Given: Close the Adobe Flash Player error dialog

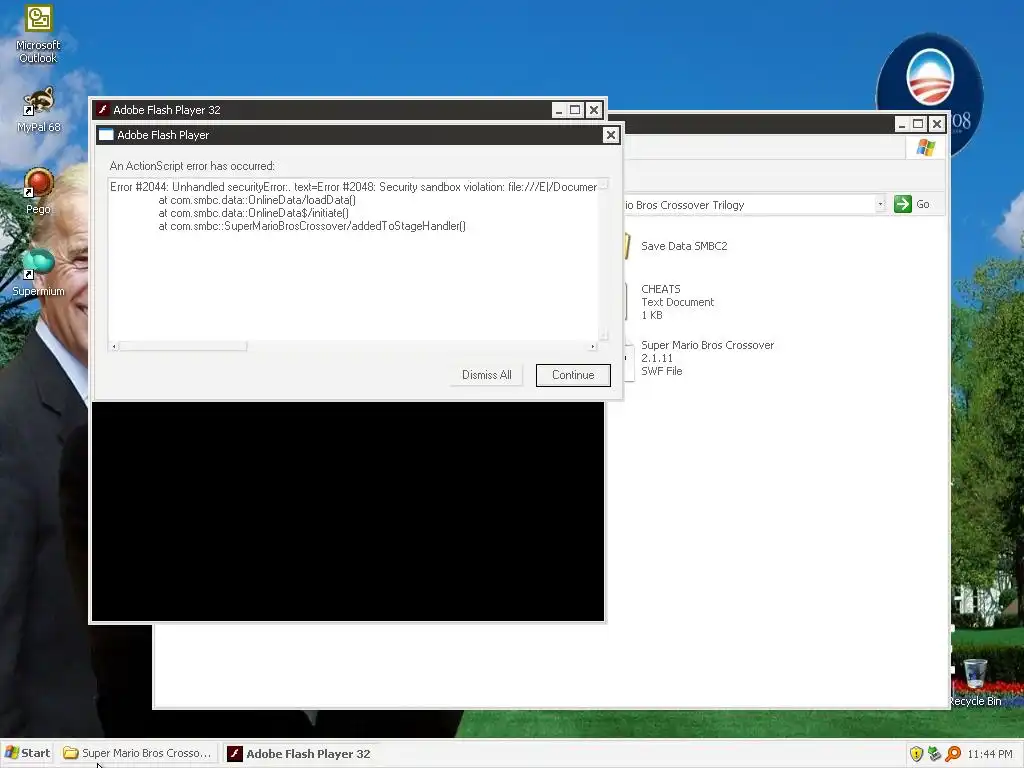Looking at the screenshot, I should pyautogui.click(x=610, y=135).
